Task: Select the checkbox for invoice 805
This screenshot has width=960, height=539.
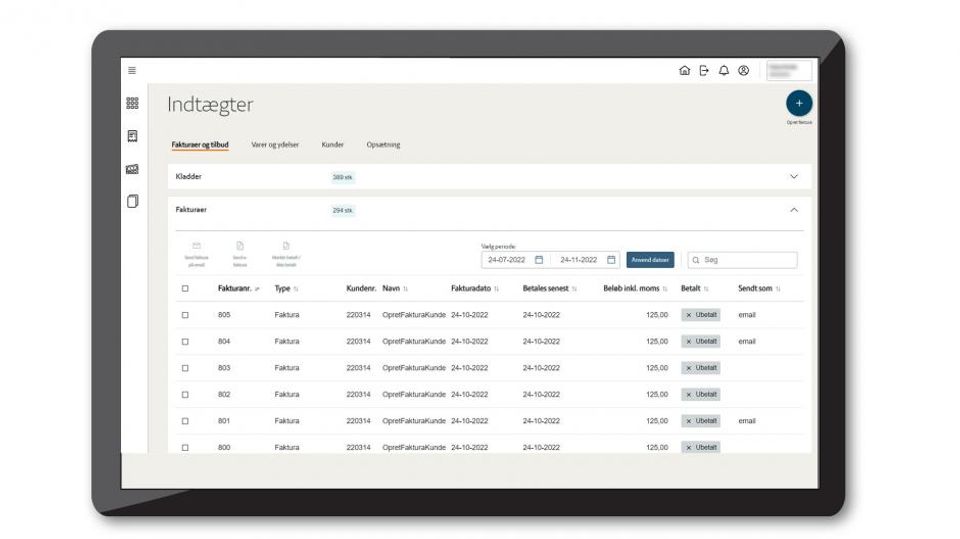Action: pyautogui.click(x=185, y=315)
